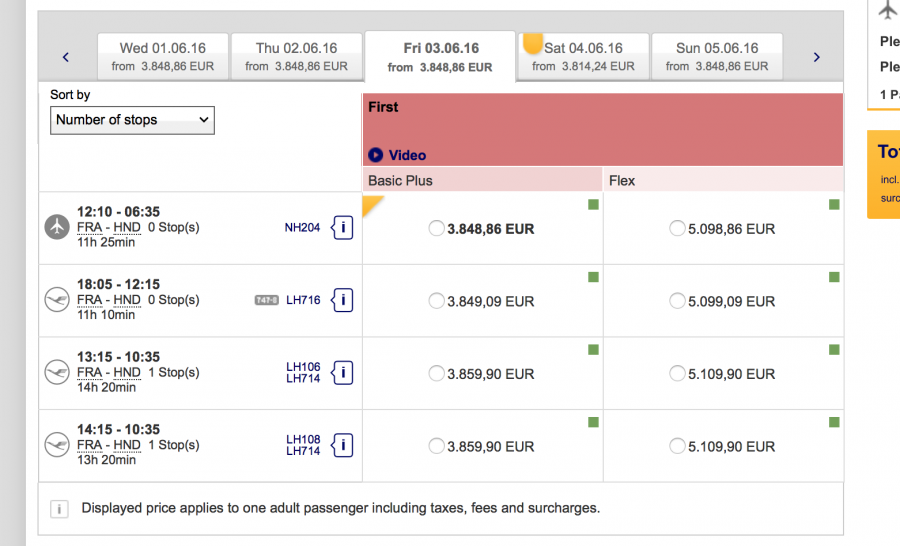Open info icon for flight NH204
This screenshot has height=546, width=900.
pyautogui.click(x=342, y=228)
